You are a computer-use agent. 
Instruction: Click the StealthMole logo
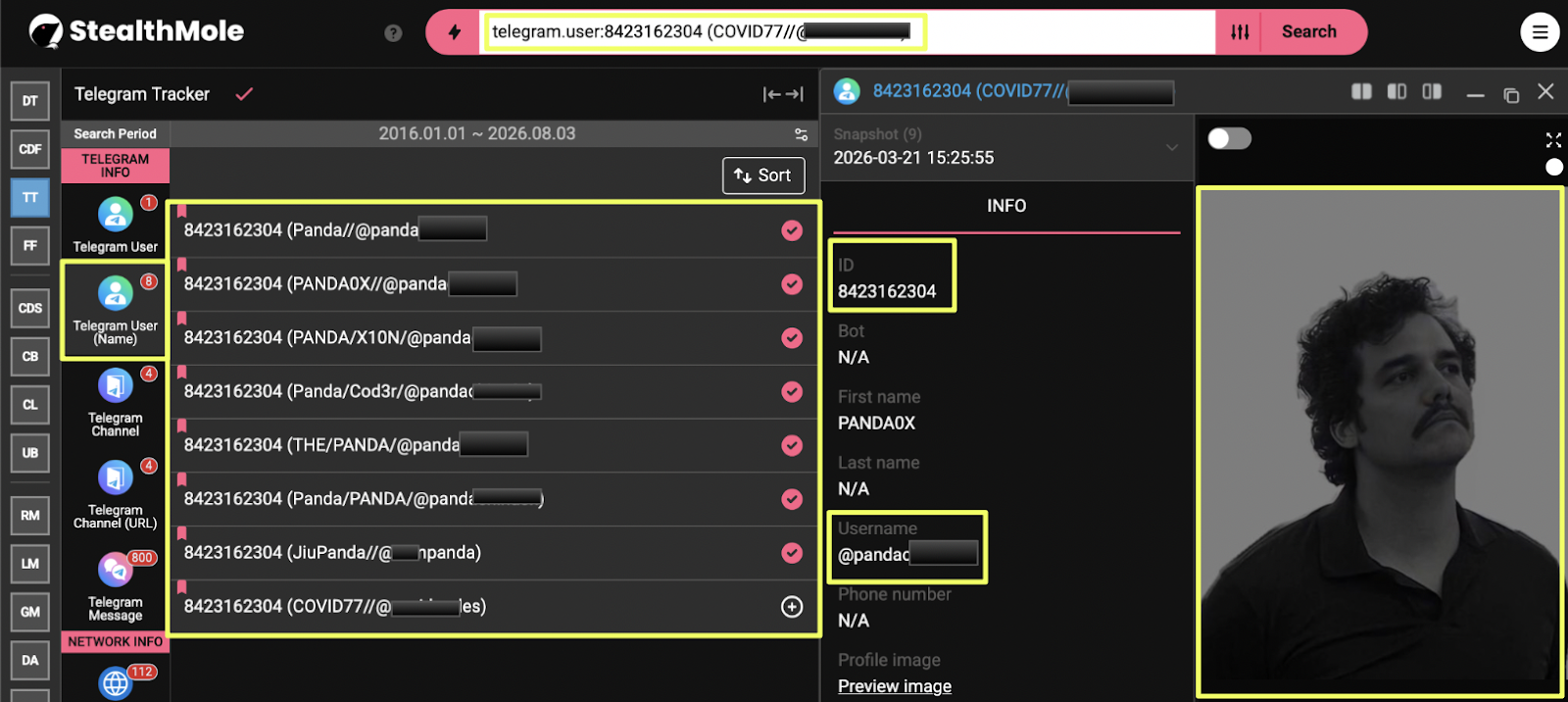(x=136, y=31)
